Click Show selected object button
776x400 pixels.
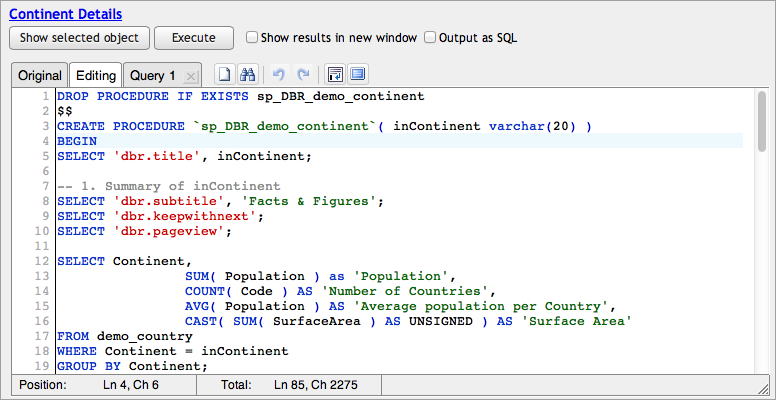pyautogui.click(x=79, y=38)
